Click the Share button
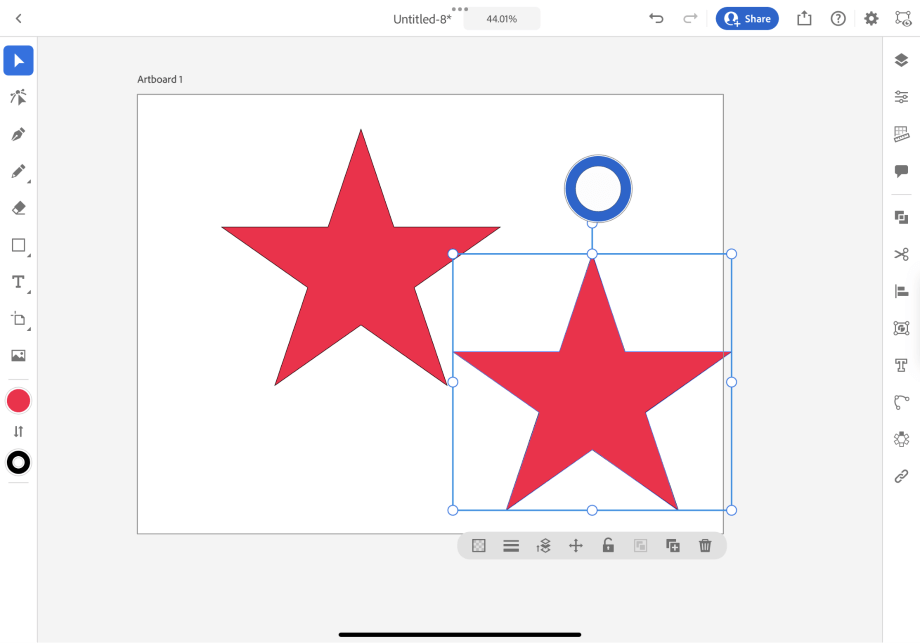 (747, 19)
